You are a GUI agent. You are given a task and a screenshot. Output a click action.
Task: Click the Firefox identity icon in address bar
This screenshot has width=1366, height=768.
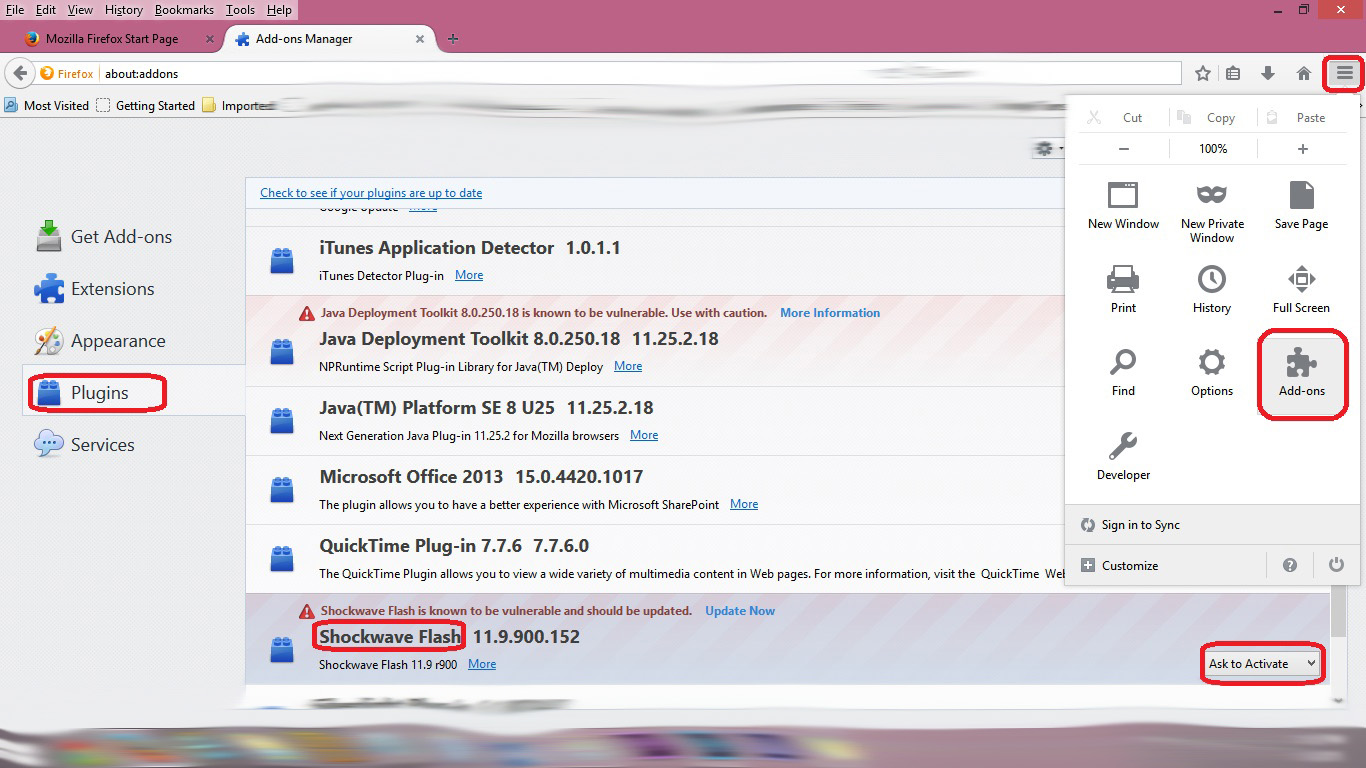pyautogui.click(x=66, y=73)
